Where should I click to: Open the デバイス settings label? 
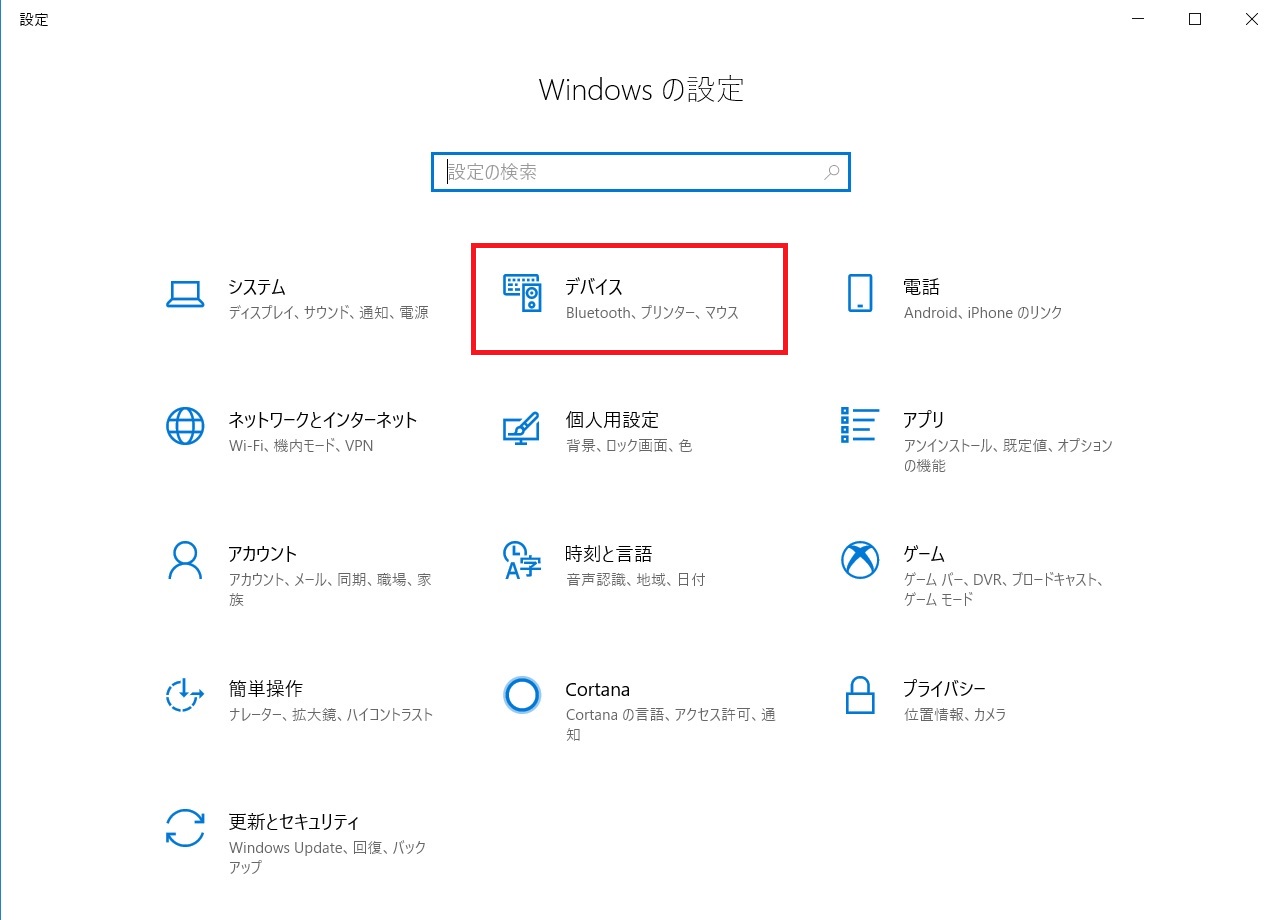[x=594, y=287]
